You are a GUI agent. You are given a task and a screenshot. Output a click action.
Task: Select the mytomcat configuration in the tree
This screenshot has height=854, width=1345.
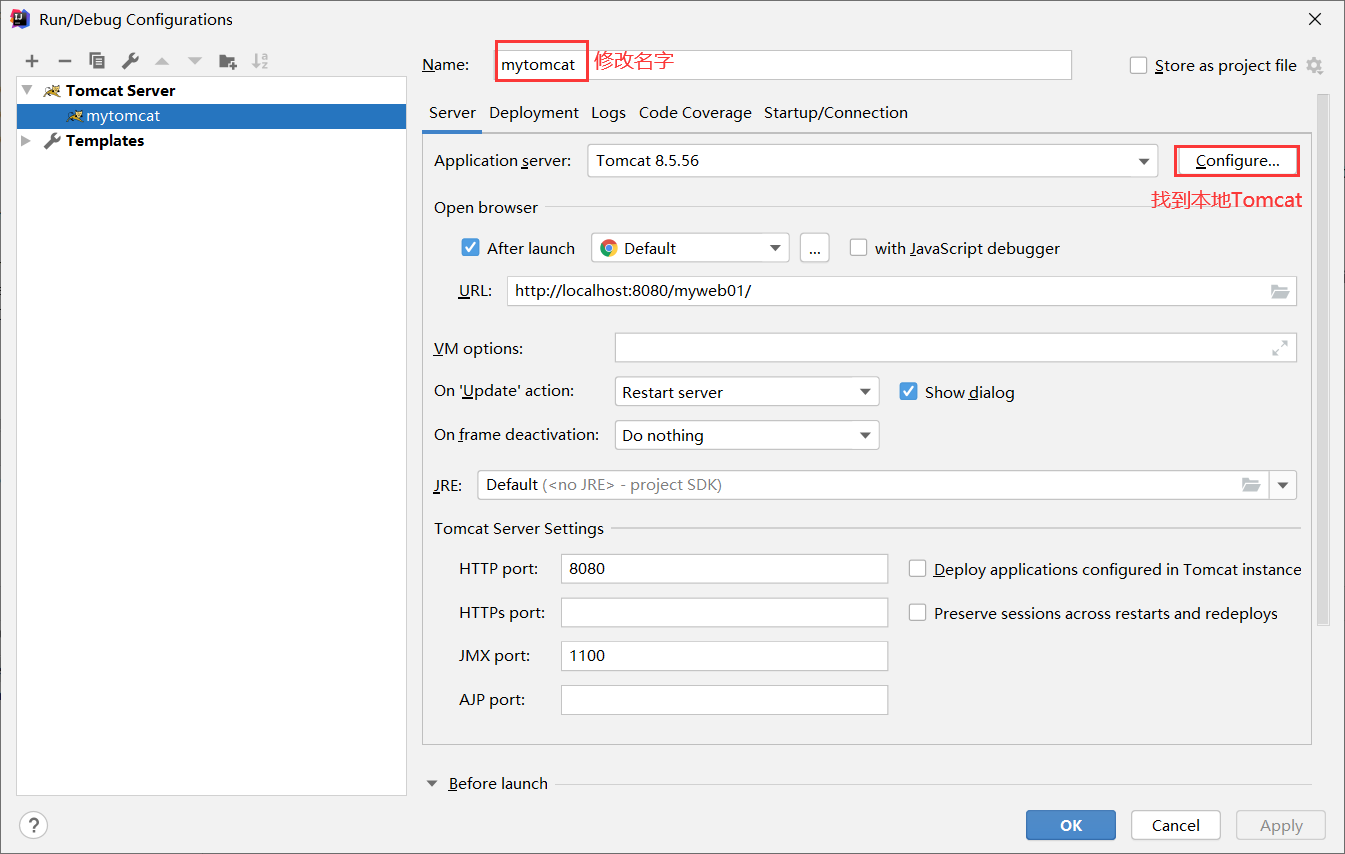point(211,116)
